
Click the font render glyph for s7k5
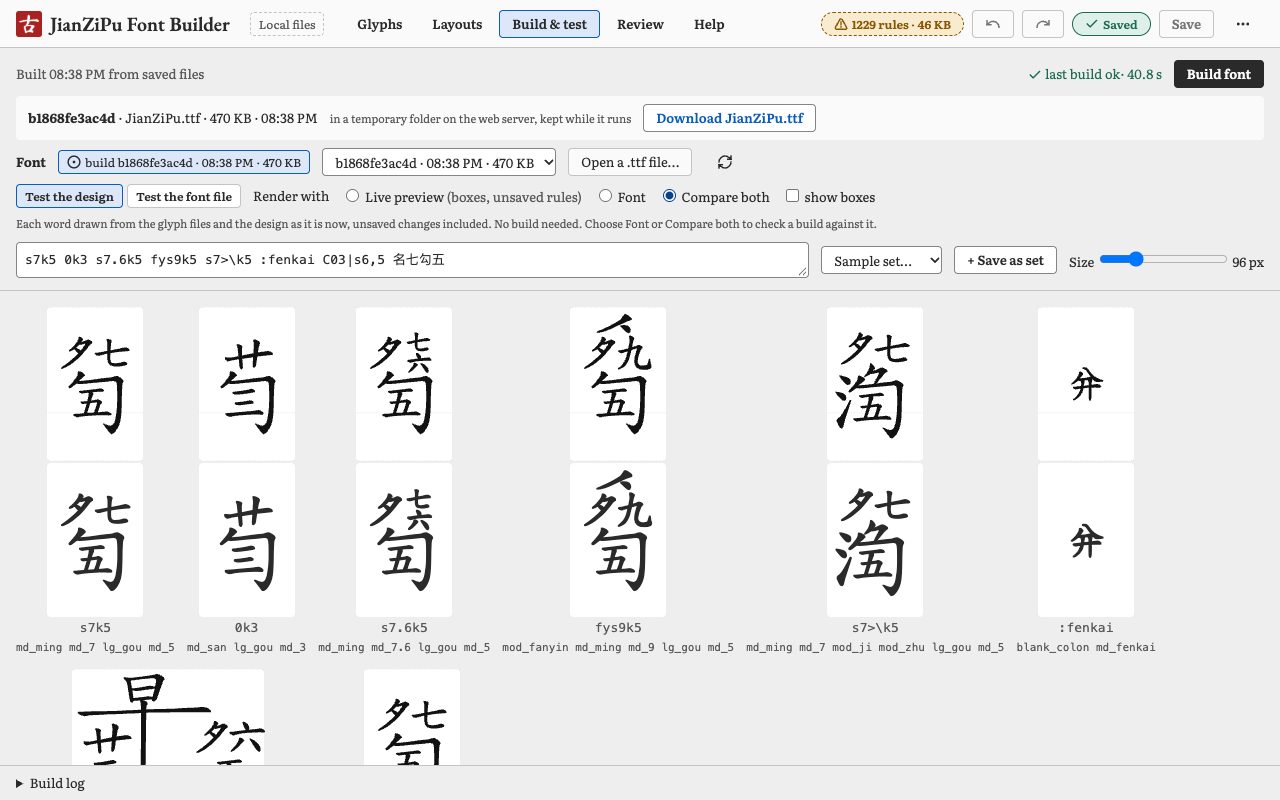click(x=95, y=540)
